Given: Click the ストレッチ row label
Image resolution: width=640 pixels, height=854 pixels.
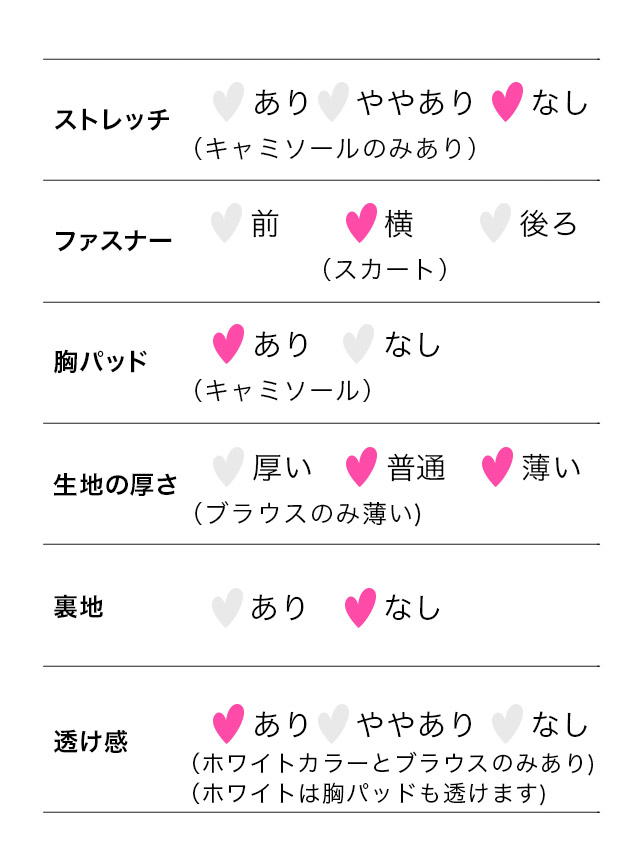Looking at the screenshot, I should point(112,120).
